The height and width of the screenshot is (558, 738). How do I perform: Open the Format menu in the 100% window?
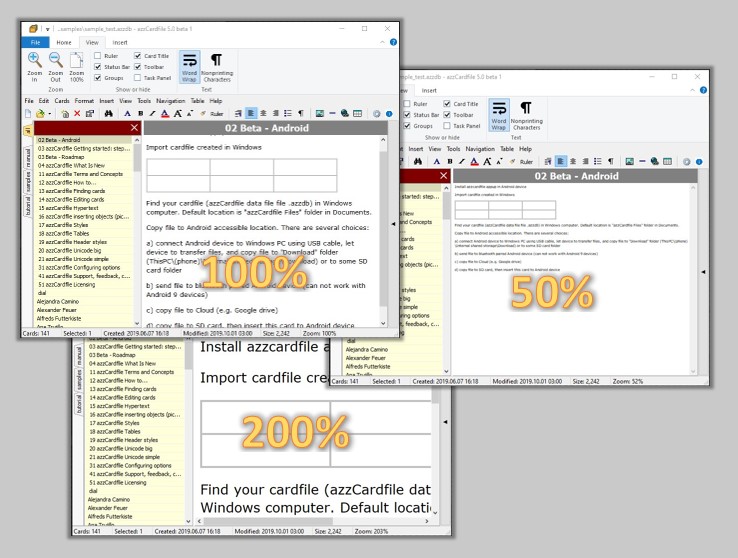tap(84, 101)
